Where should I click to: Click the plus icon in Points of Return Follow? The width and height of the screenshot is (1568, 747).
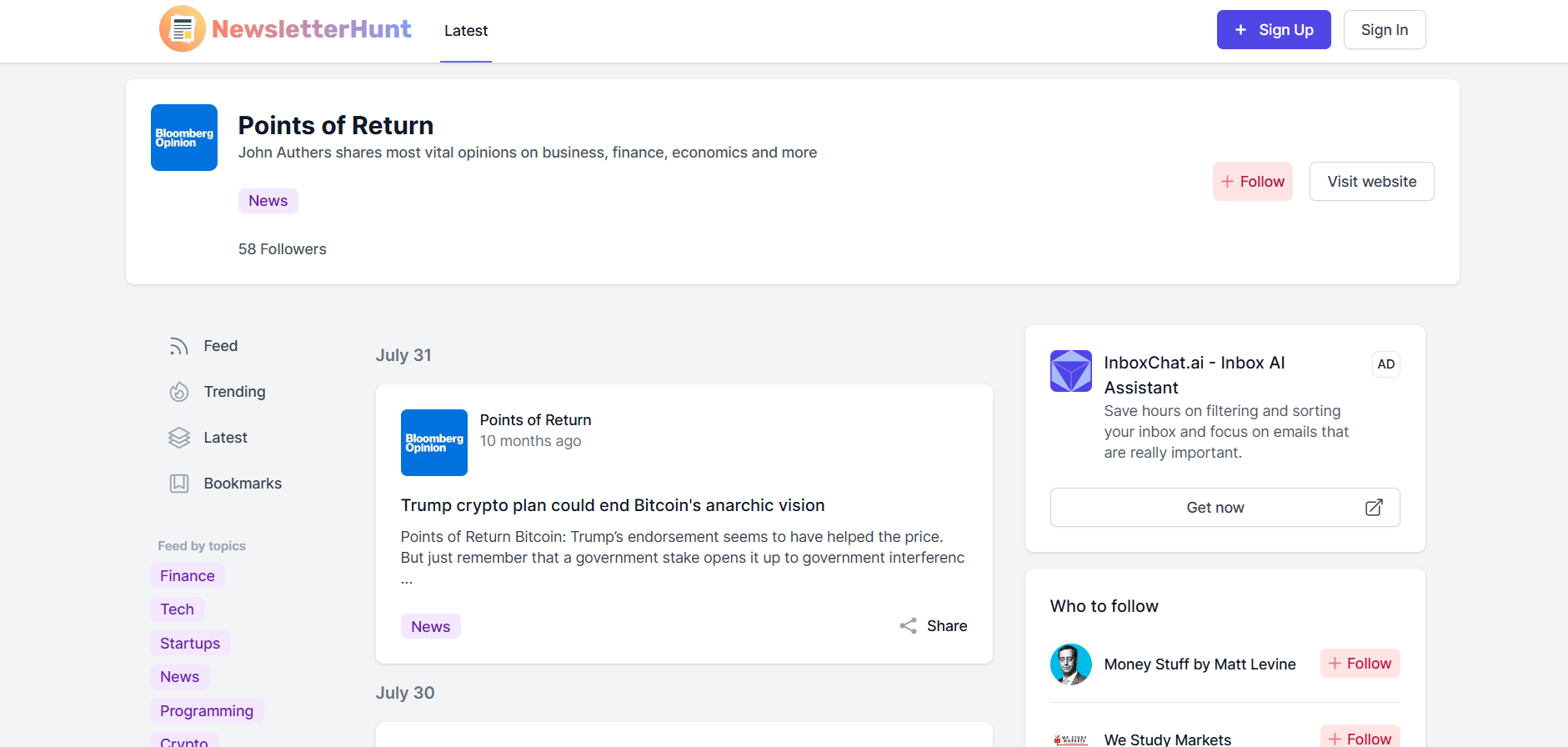[x=1228, y=182]
